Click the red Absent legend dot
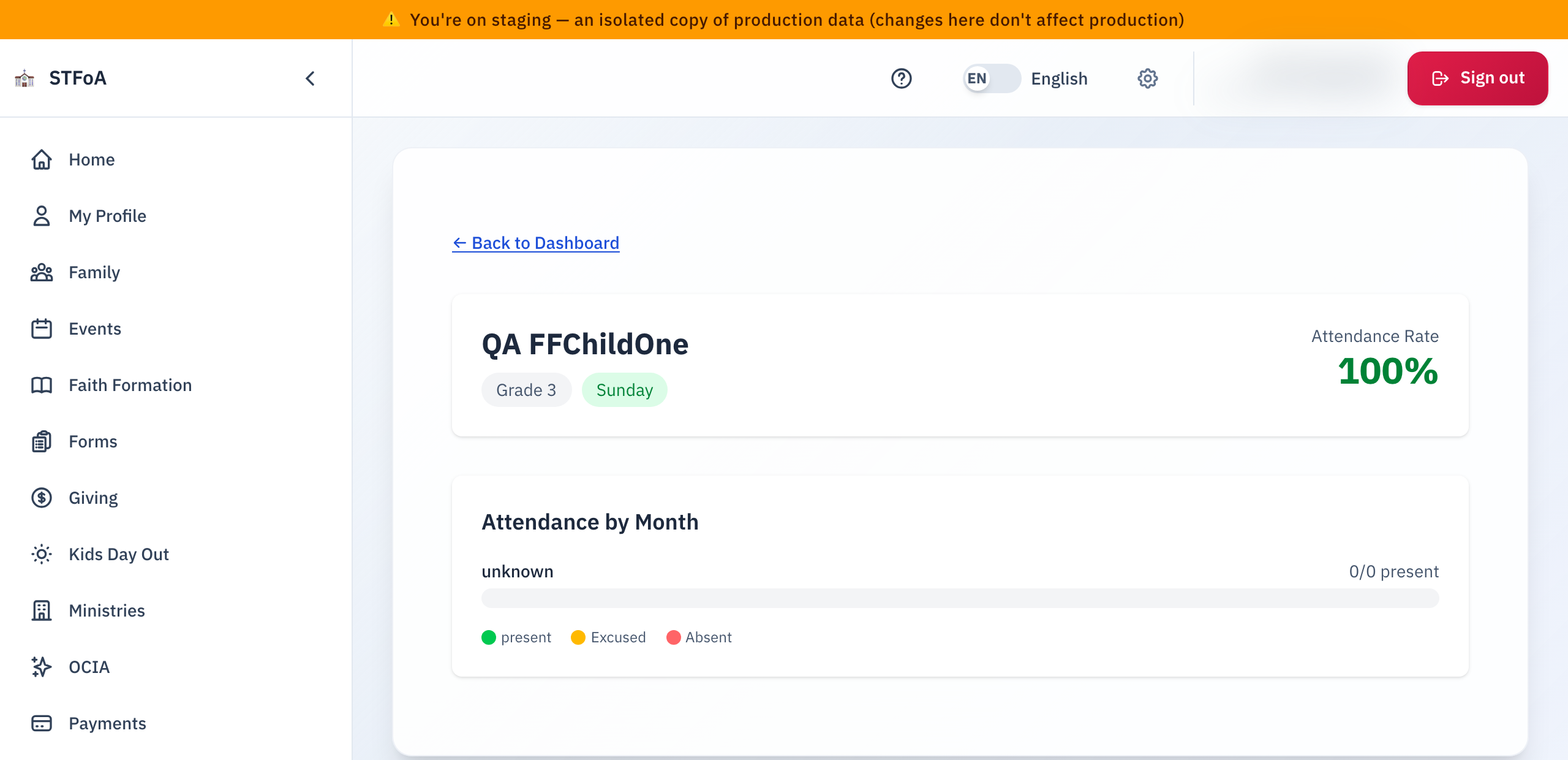Screen dimensions: 1568x760 pos(673,637)
